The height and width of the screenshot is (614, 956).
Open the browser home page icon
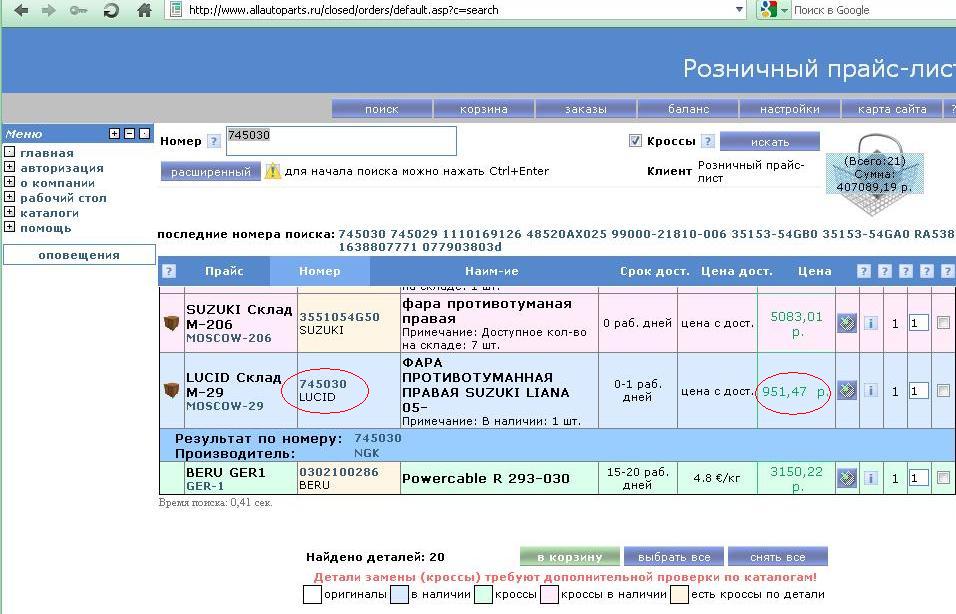[144, 9]
